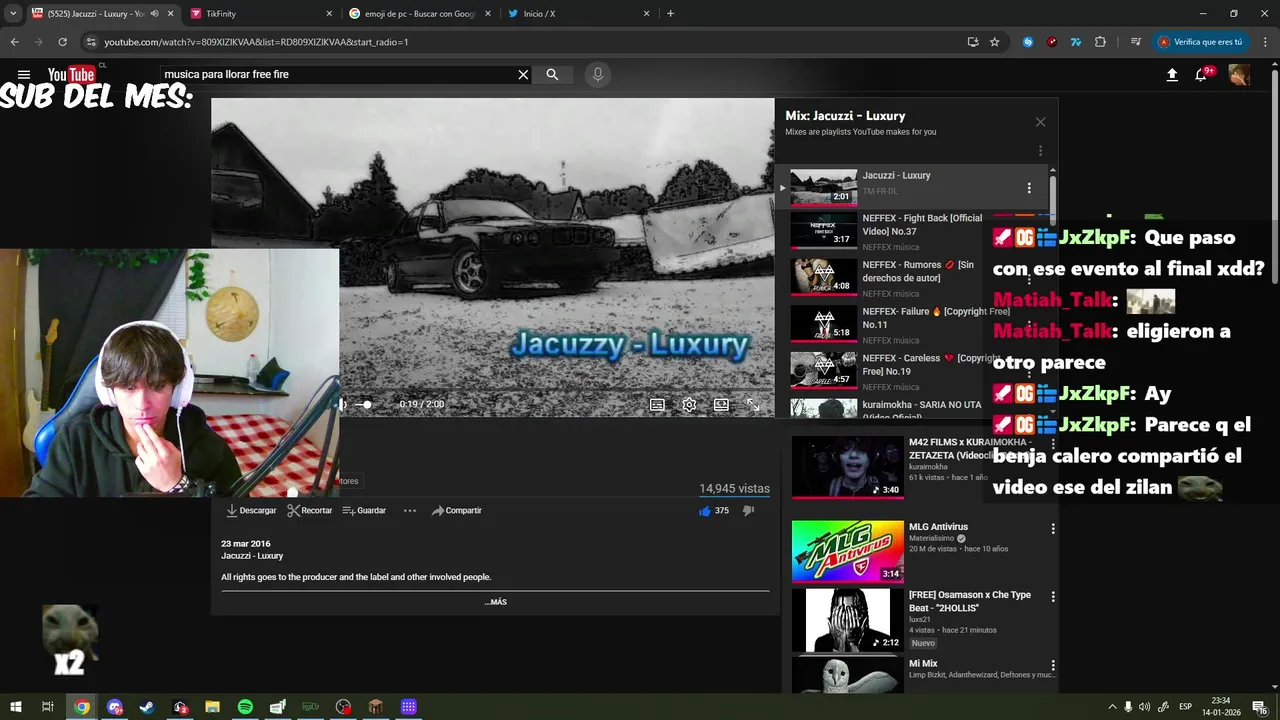This screenshot has height=720, width=1280.
Task: Click the Descargar button
Action: [251, 511]
